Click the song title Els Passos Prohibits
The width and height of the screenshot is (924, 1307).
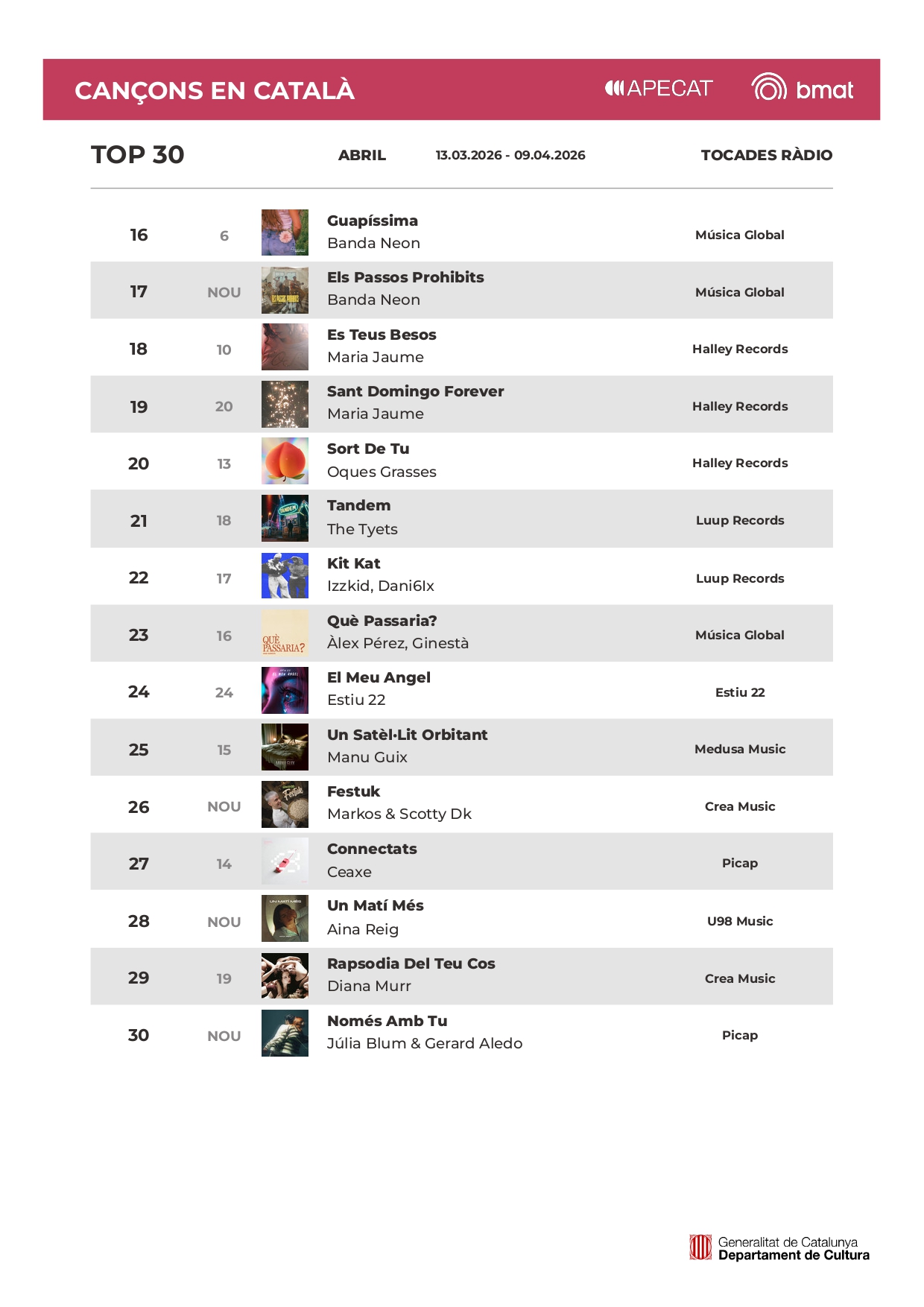pyautogui.click(x=405, y=277)
